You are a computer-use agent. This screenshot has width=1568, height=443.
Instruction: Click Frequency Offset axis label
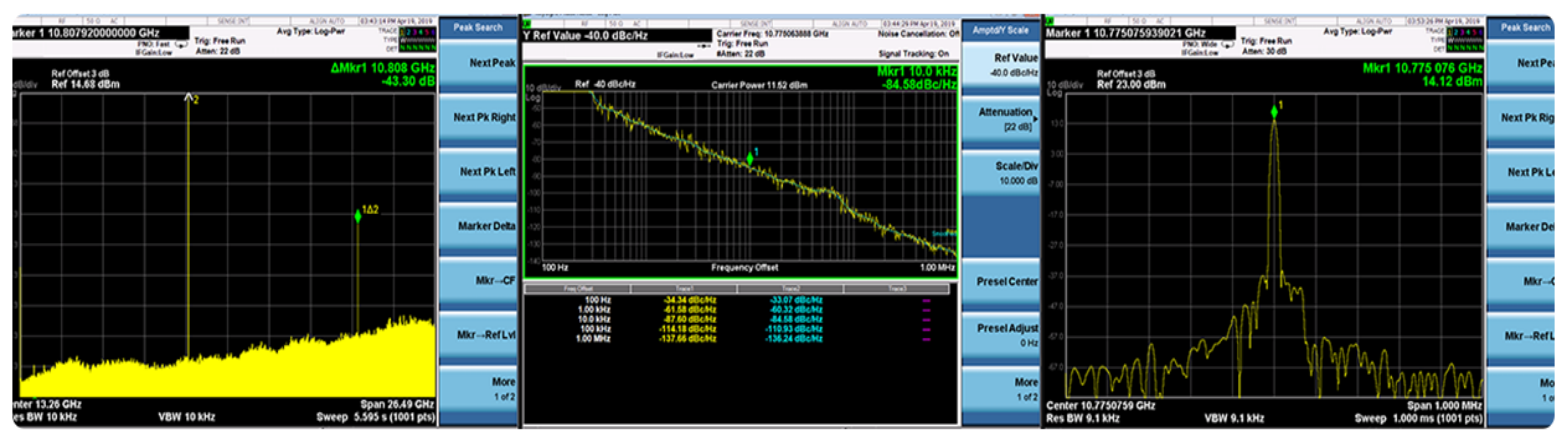tap(745, 267)
